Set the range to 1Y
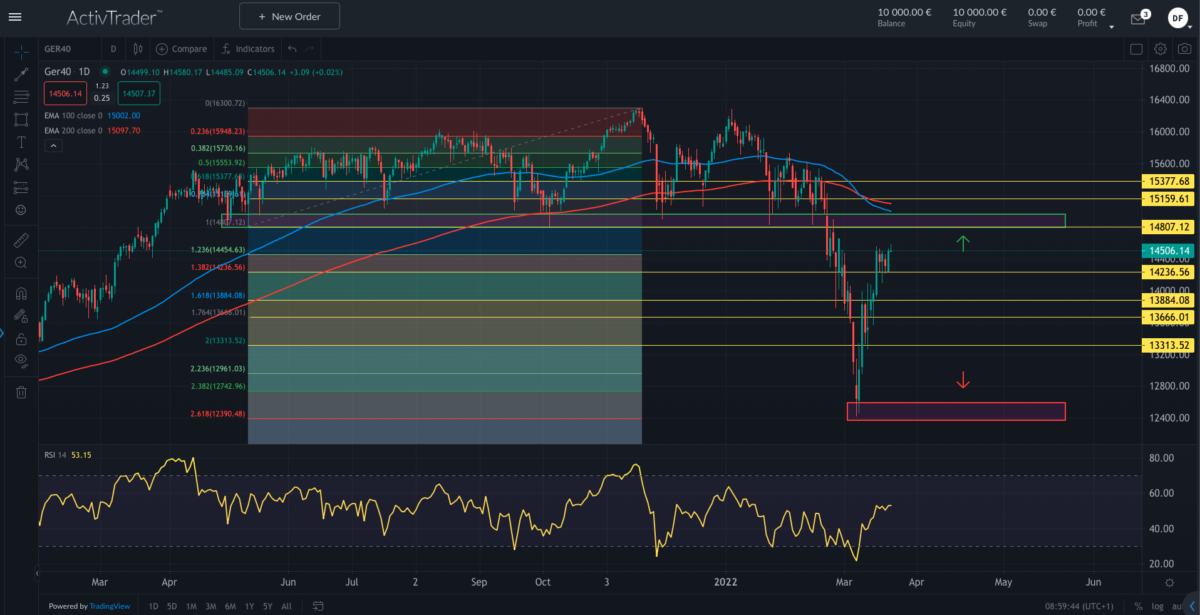This screenshot has width=1200, height=615. coord(249,606)
